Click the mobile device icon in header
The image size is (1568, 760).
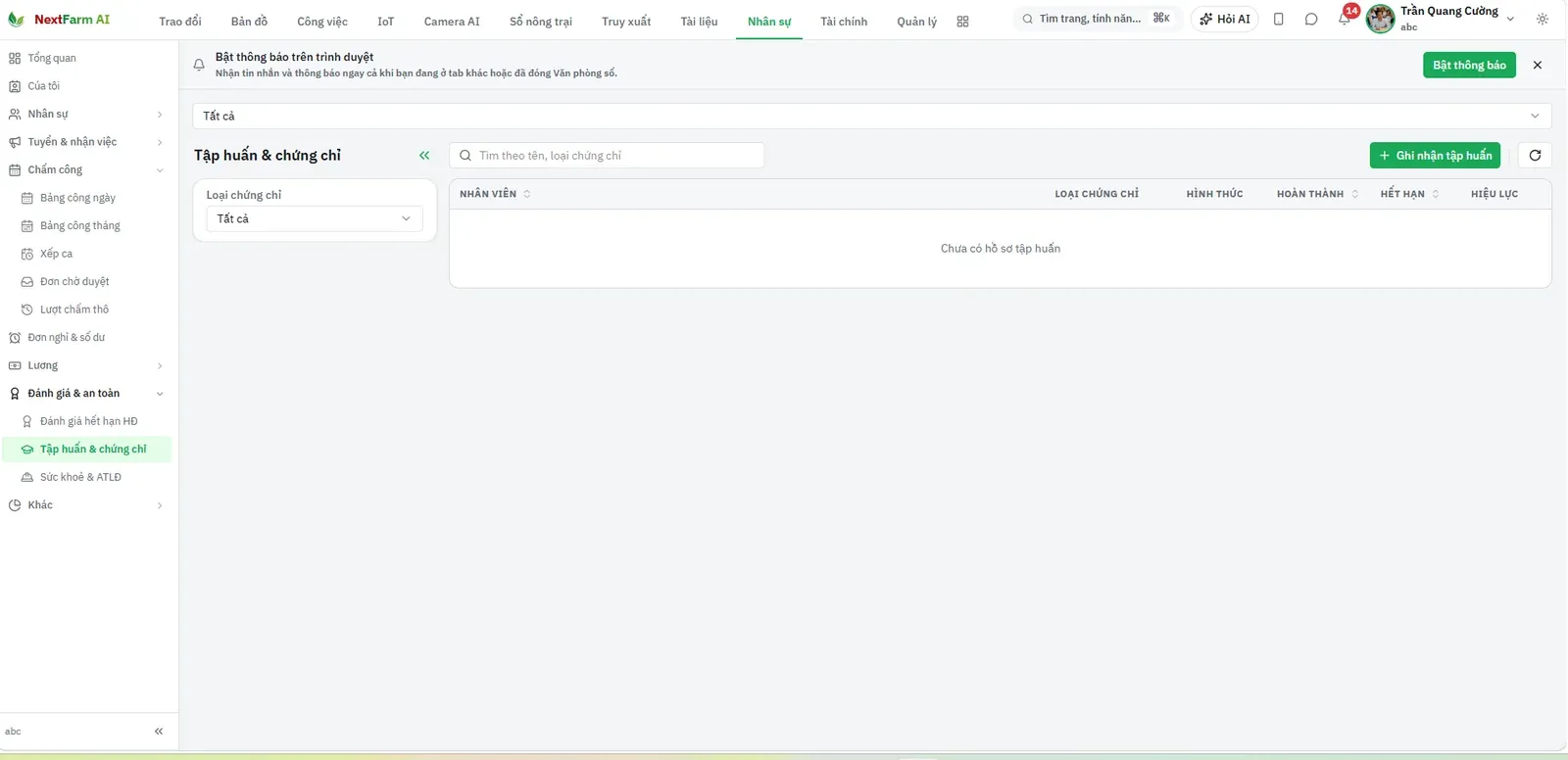(1279, 19)
